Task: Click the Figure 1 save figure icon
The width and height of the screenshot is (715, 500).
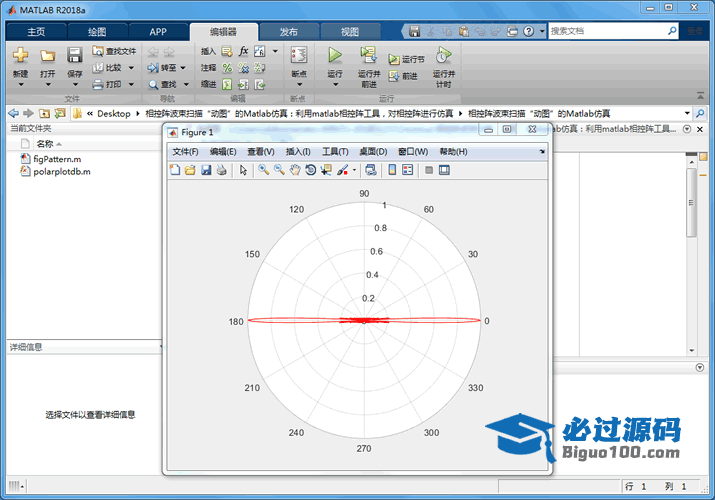Action: coord(206,170)
